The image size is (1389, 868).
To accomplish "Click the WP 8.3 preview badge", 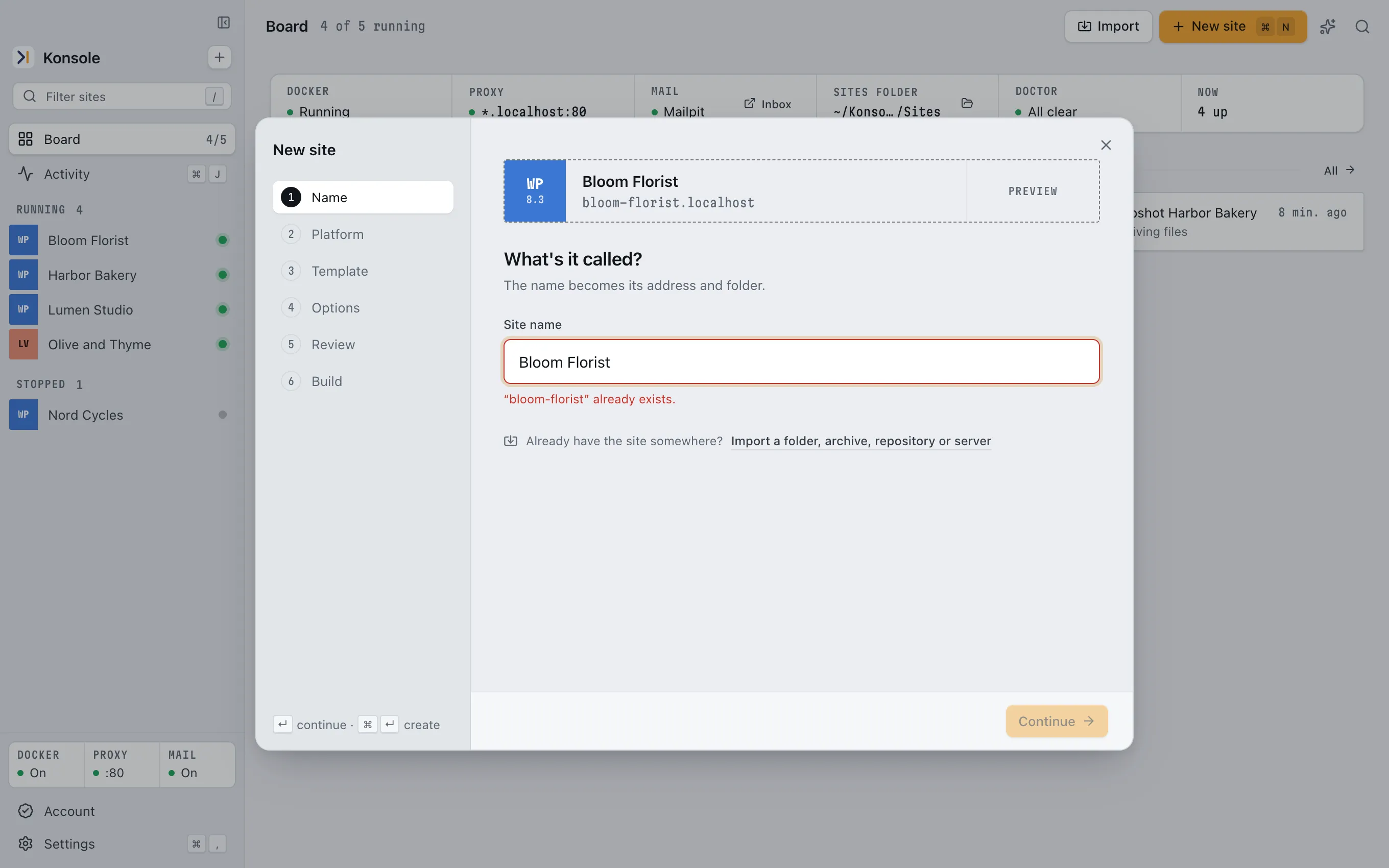I will click(x=534, y=190).
